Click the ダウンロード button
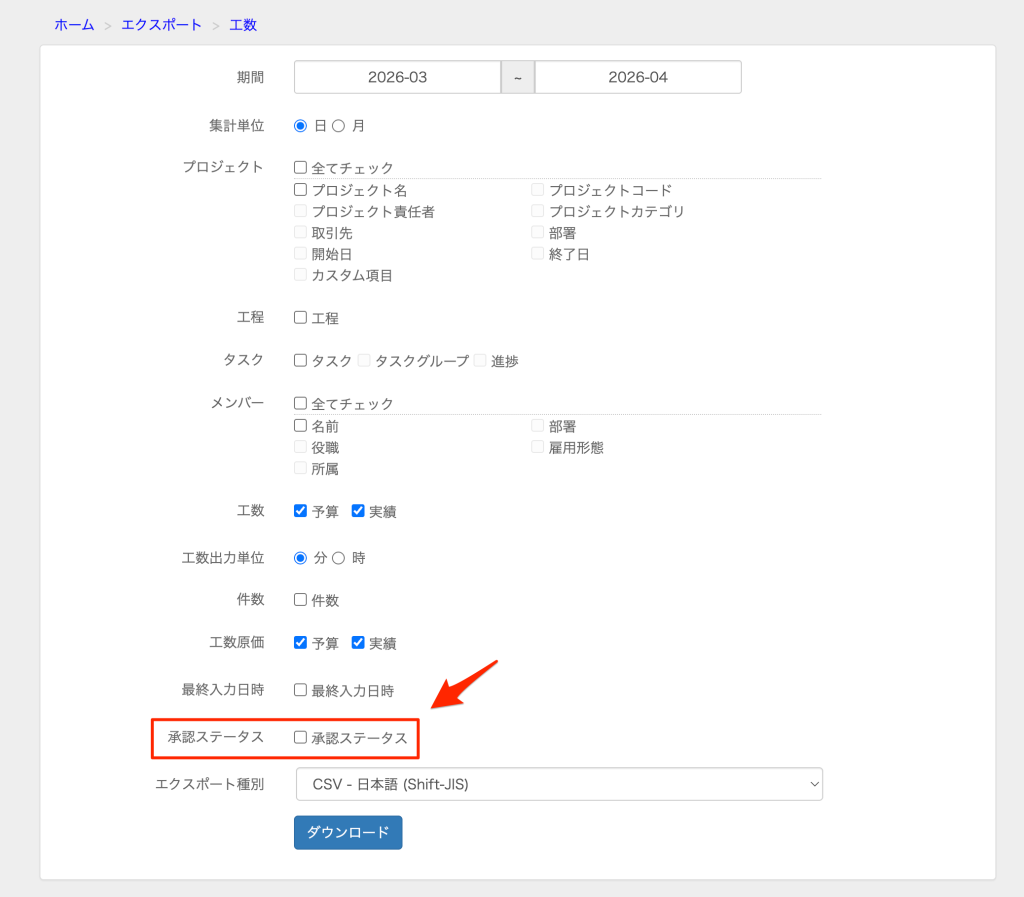The height and width of the screenshot is (897, 1024). tap(348, 832)
